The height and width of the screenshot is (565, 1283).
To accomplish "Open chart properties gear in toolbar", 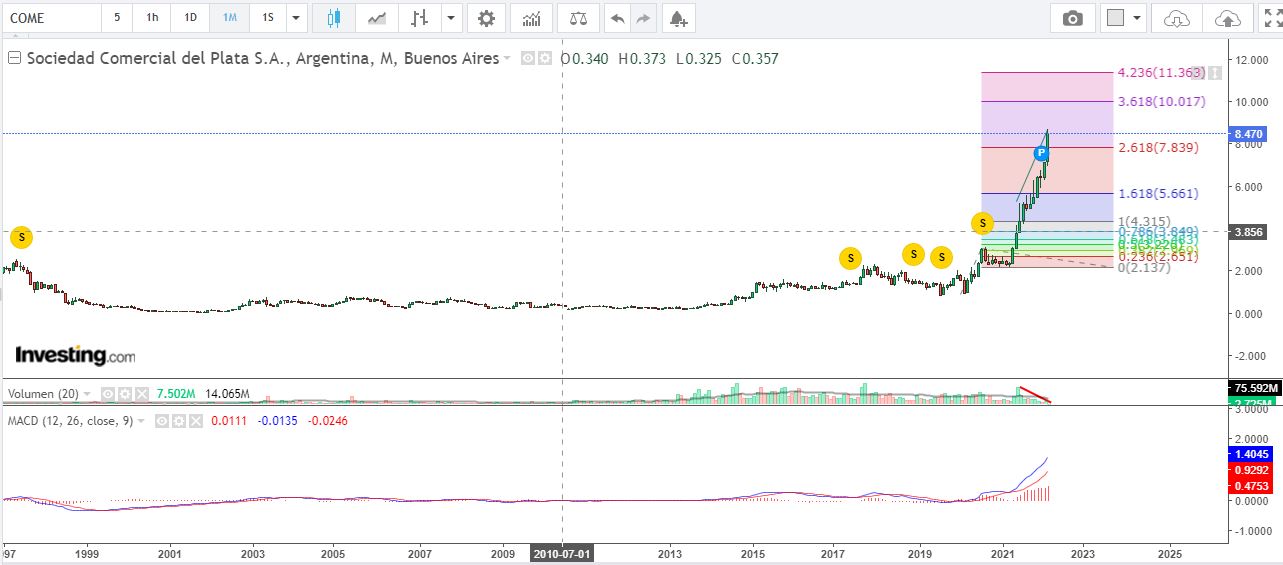I will point(486,18).
